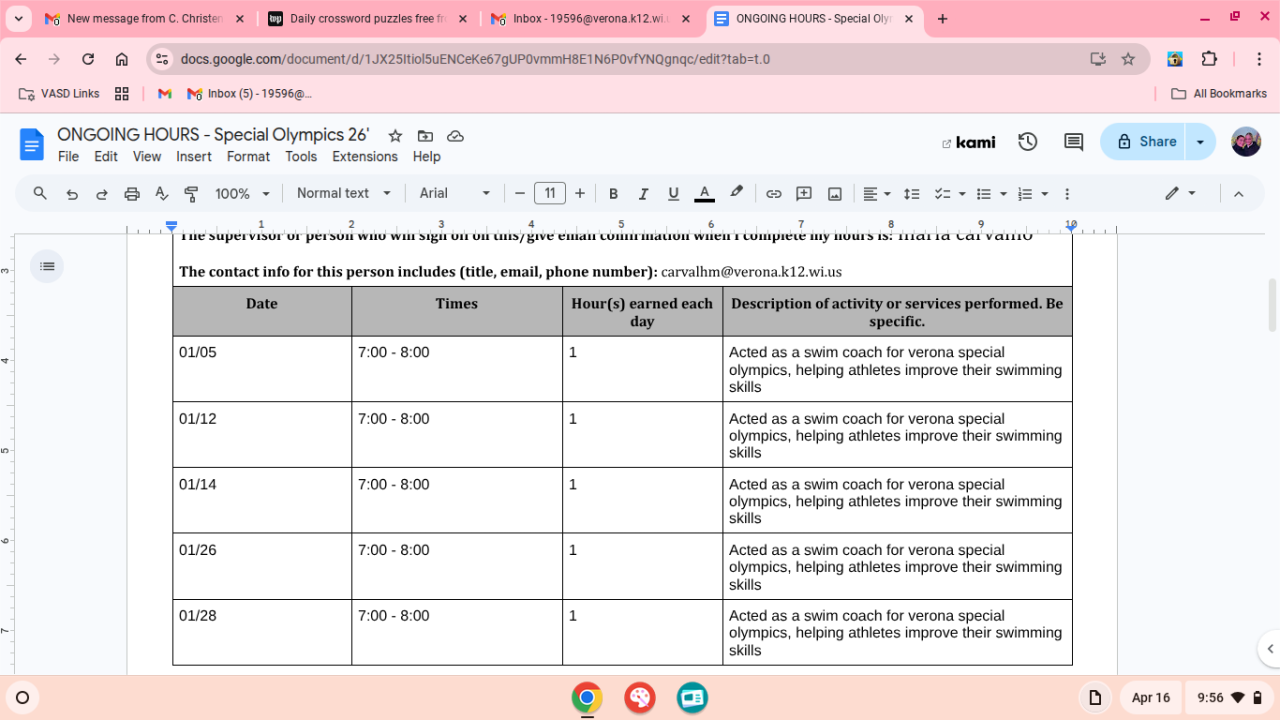Redo the last undone edit
The width and height of the screenshot is (1280, 720).
tap(101, 194)
